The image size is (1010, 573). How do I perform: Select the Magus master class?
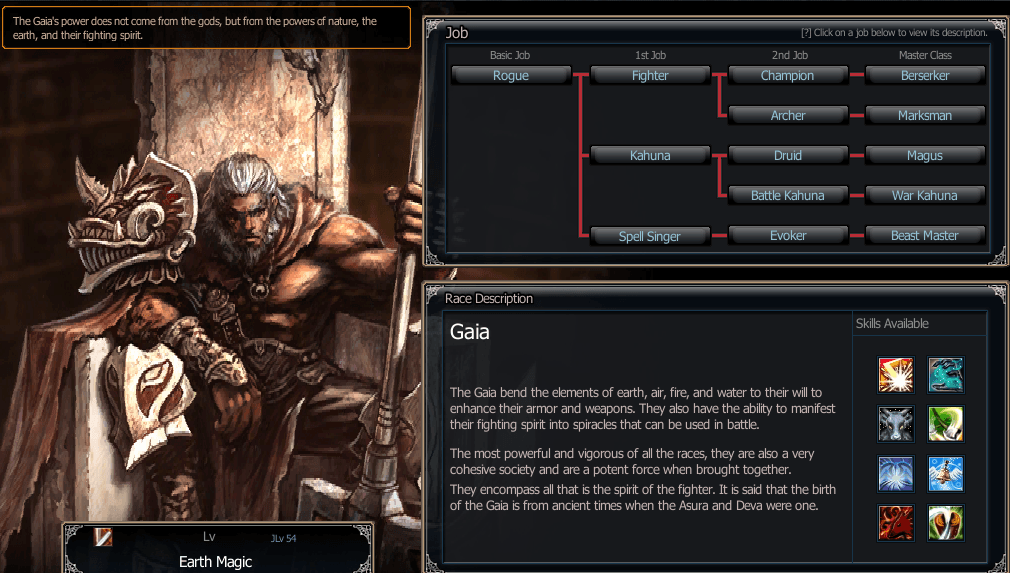[925, 155]
